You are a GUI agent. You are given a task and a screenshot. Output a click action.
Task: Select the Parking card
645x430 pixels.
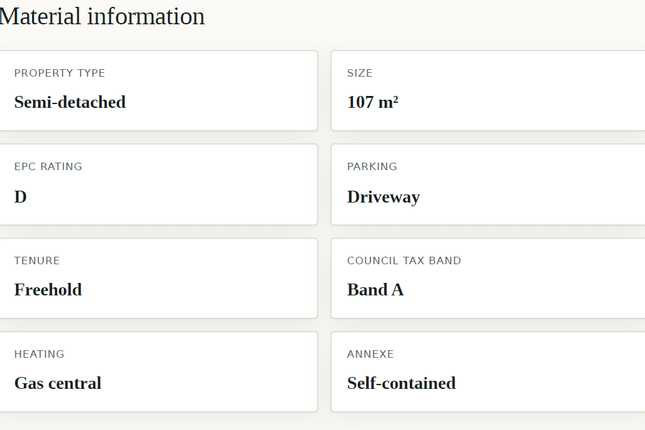(488, 184)
